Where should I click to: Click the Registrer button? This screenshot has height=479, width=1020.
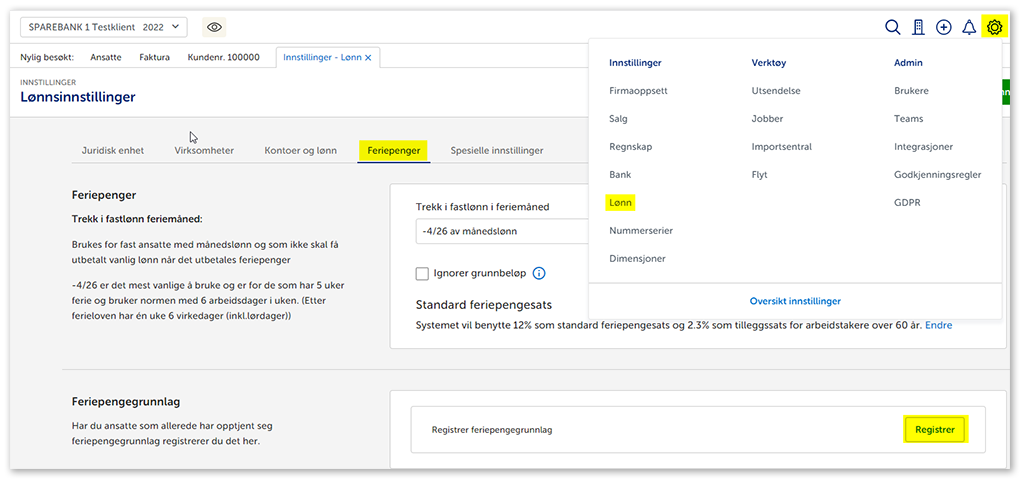point(934,430)
